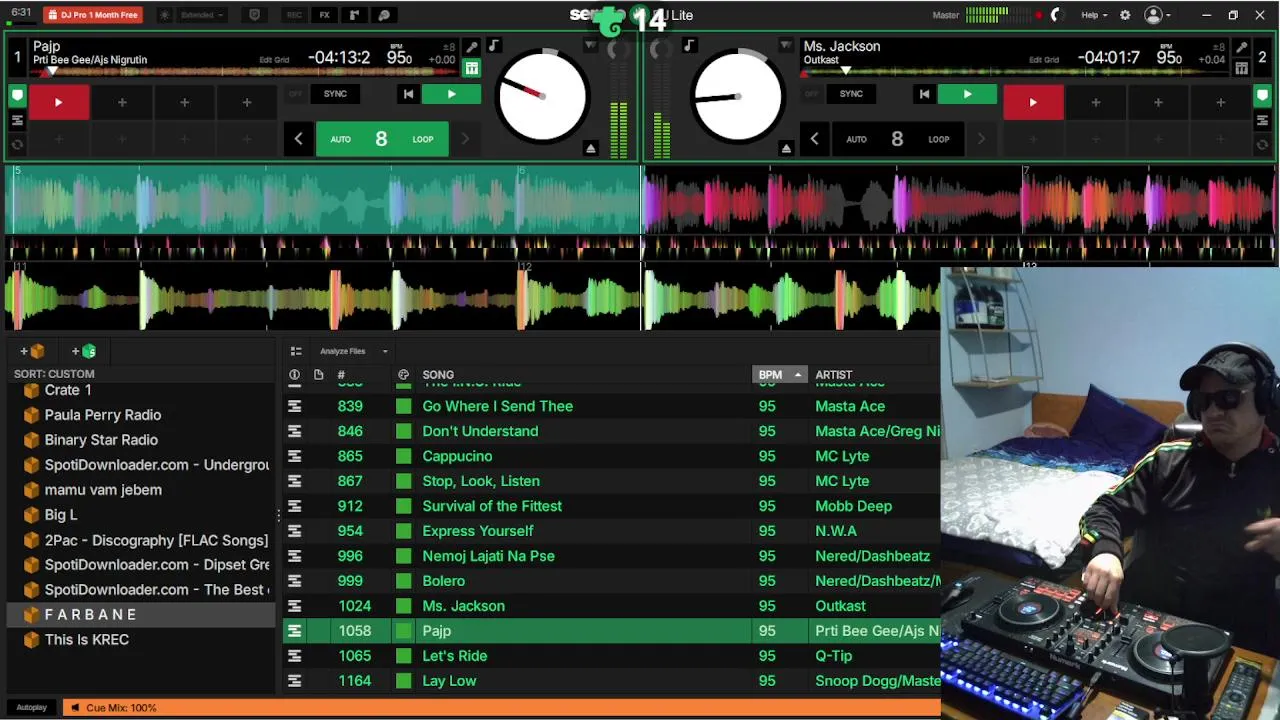Toggle the library list view icon
Viewport: 1280px width, 720px height.
tap(295, 351)
